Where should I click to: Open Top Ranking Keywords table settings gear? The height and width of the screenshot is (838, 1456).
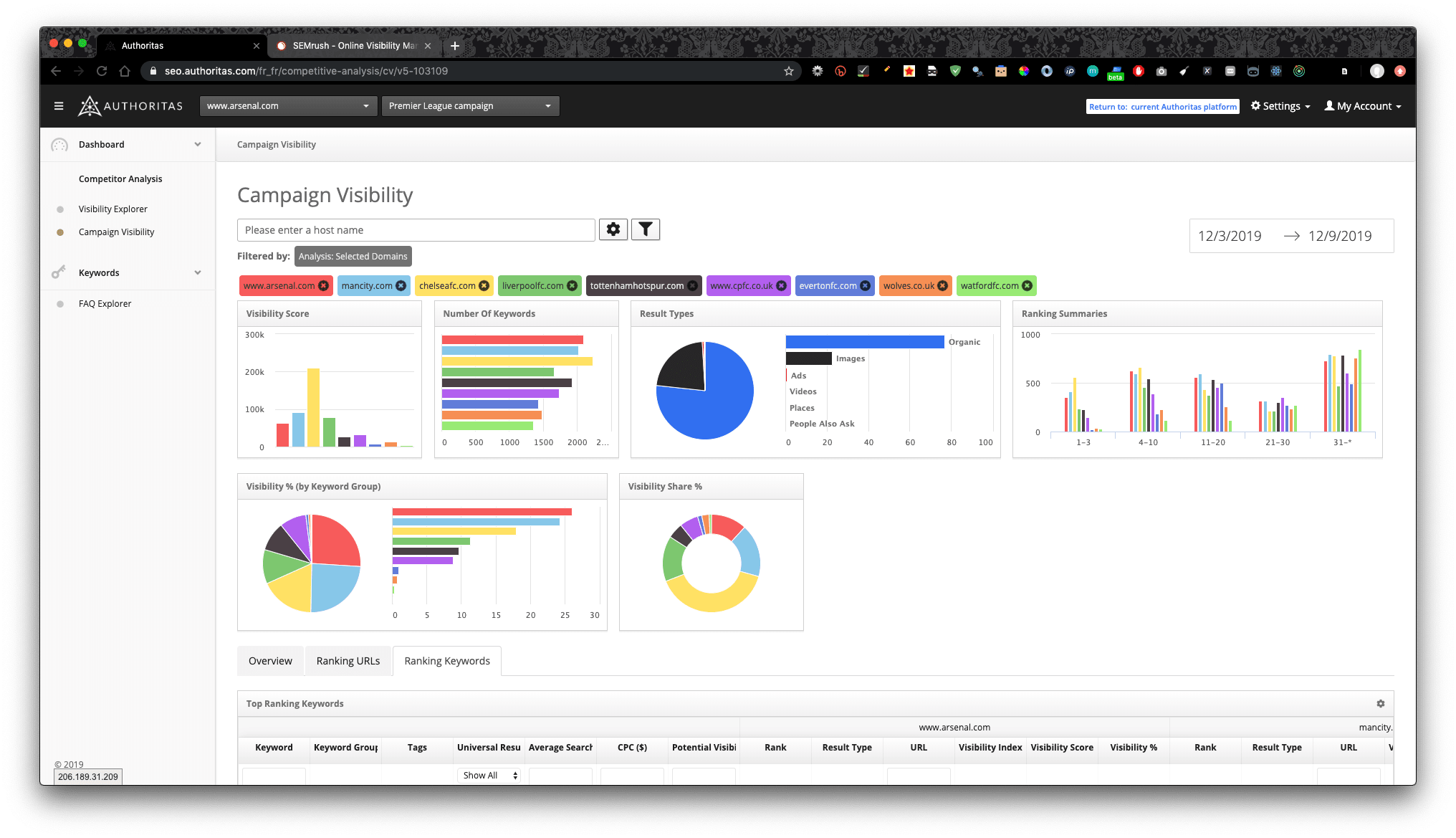point(1381,704)
